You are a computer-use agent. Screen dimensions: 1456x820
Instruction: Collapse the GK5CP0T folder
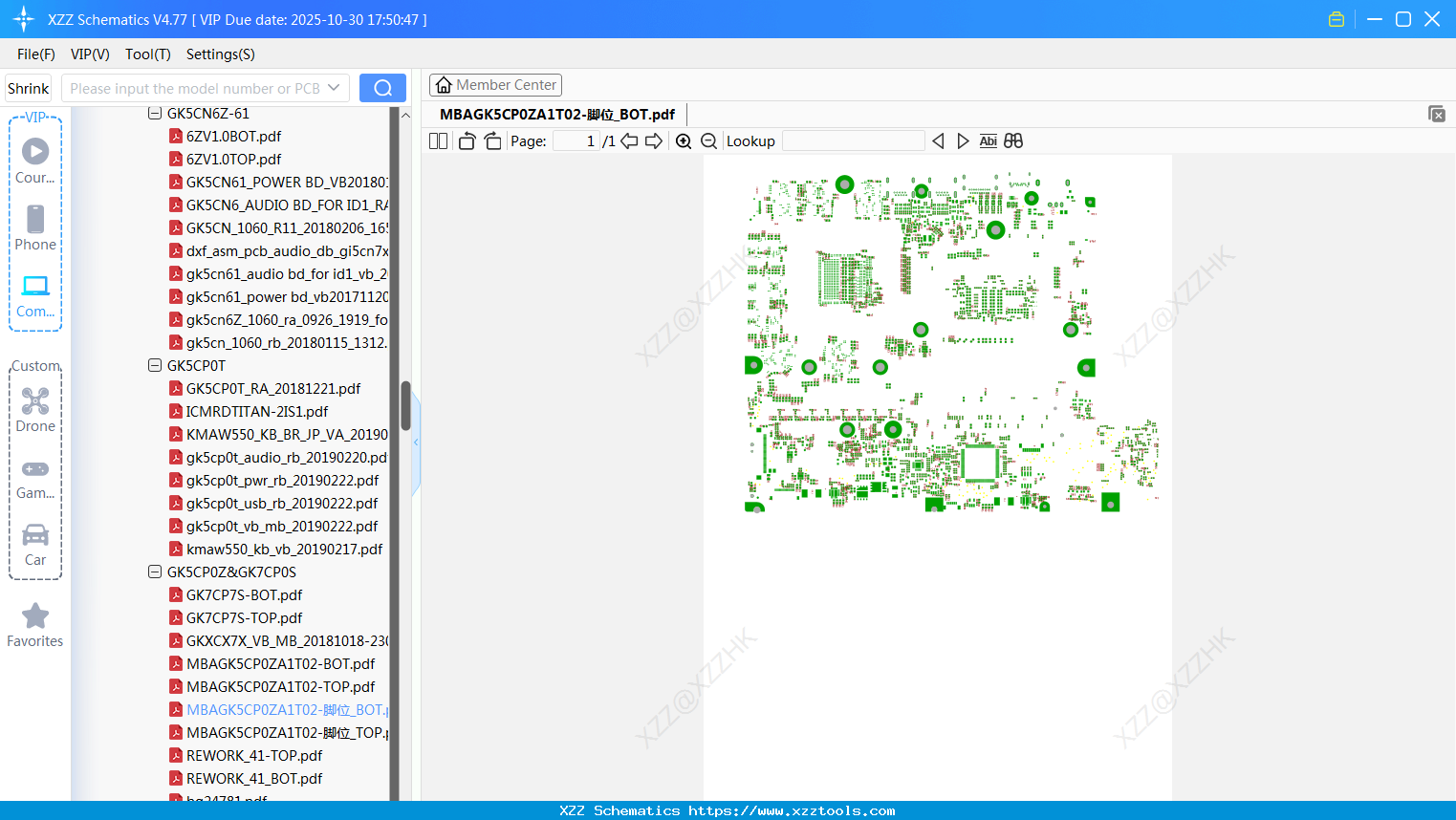[x=155, y=365]
